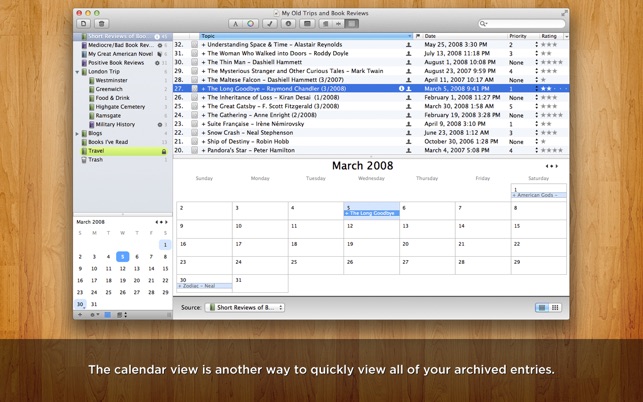Viewport: 643px width, 402px height.
Task: Select Highgate Cemetery in sidebar
Action: 120,107
